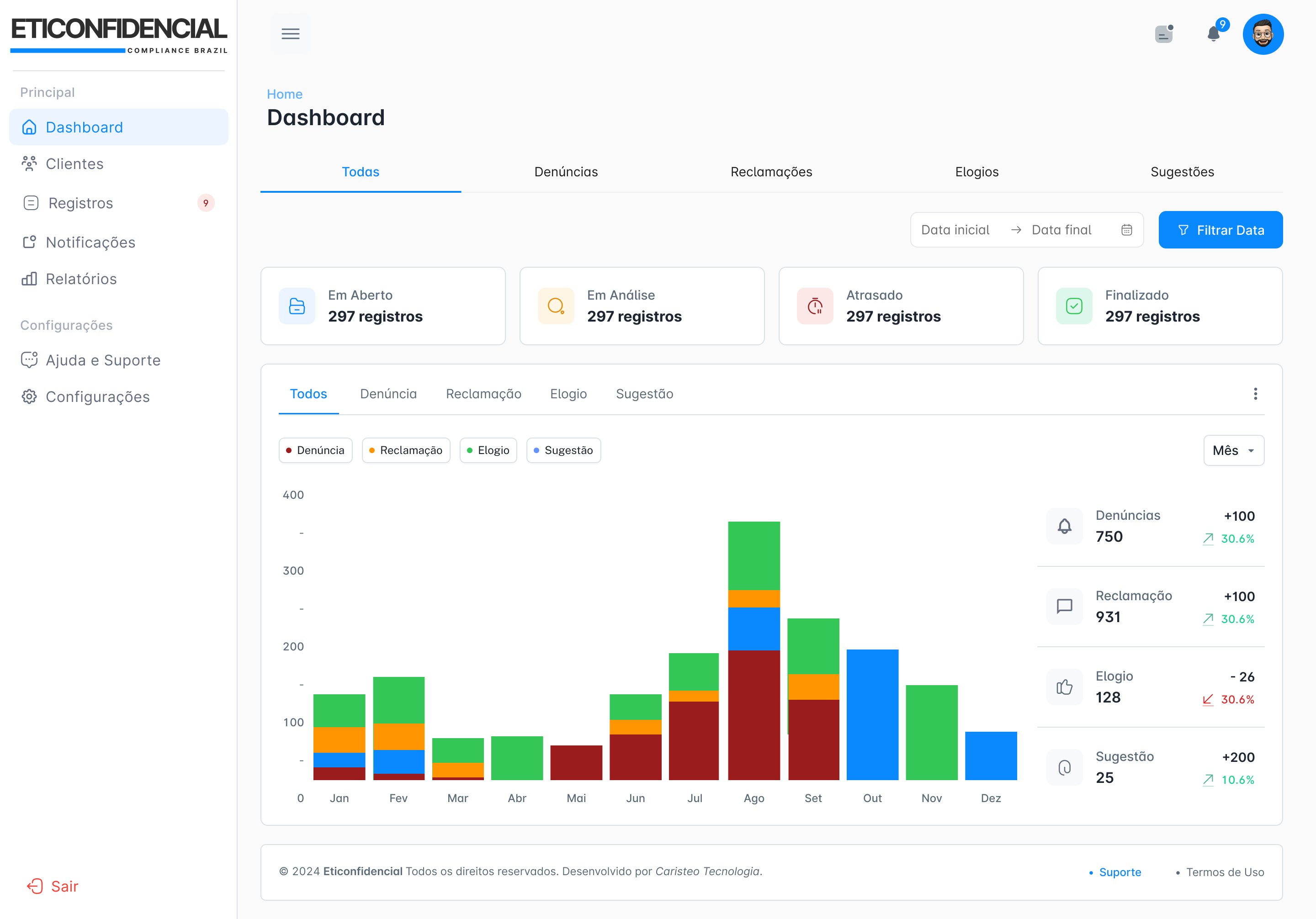Screen dimensions: 1316x919
Task: Click the Finalizado check icon
Action: (1074, 306)
